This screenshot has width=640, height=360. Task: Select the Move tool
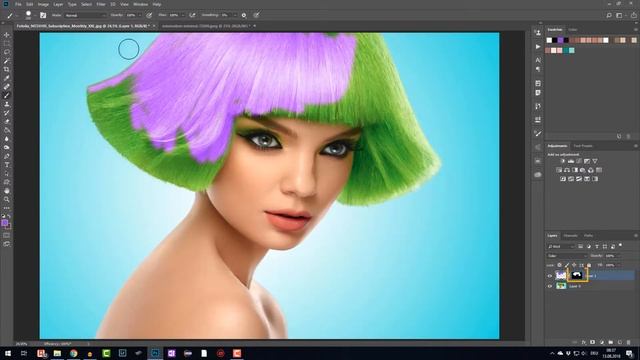[x=7, y=35]
